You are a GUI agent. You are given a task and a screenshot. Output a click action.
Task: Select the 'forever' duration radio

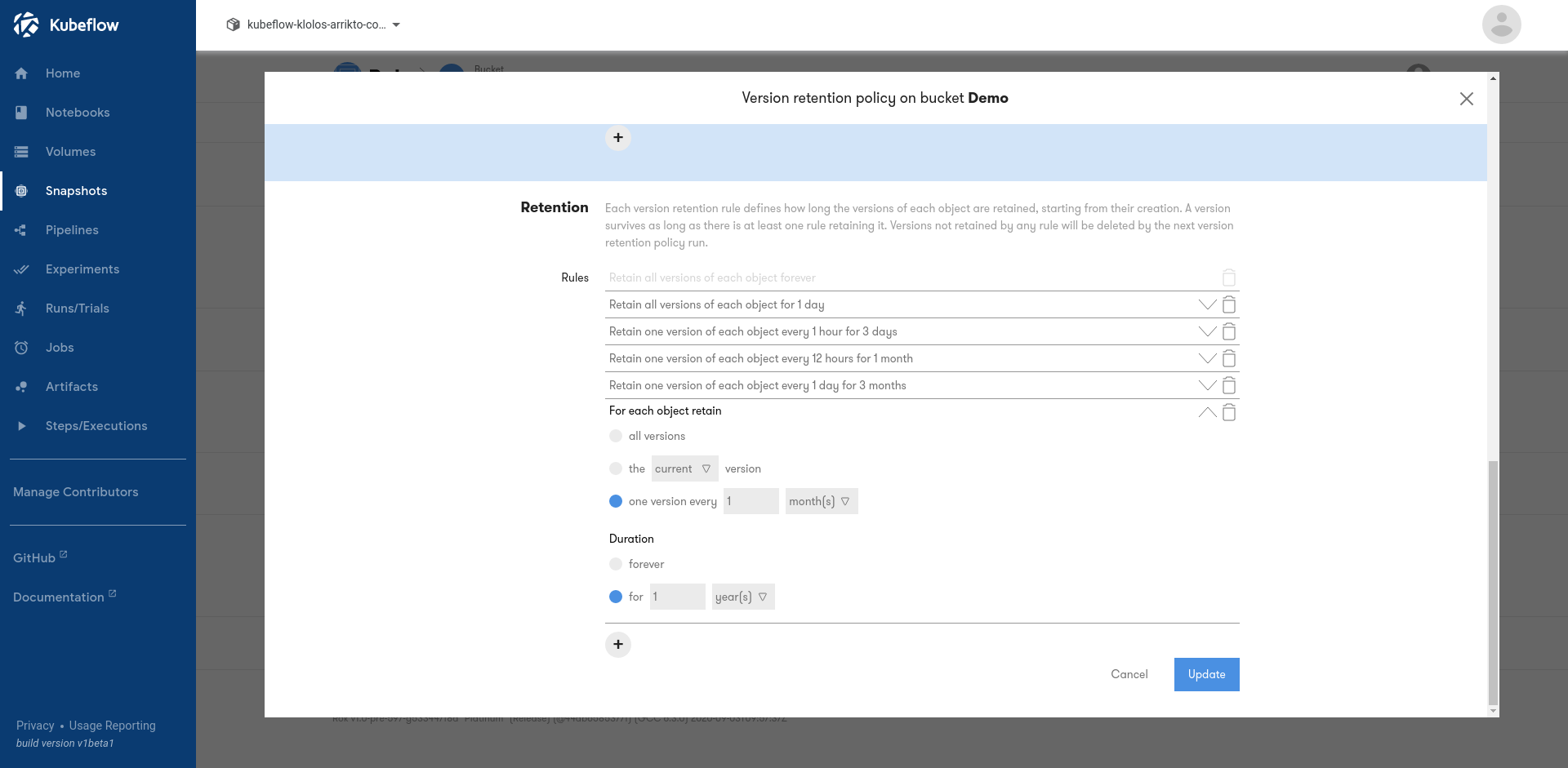tap(616, 564)
